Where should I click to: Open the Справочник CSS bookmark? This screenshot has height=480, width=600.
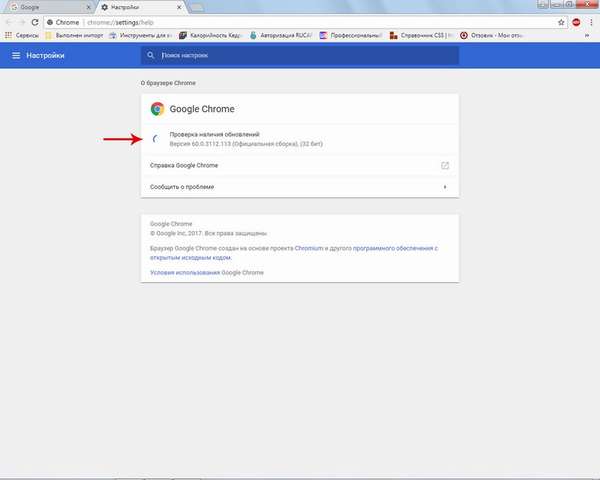coord(421,35)
